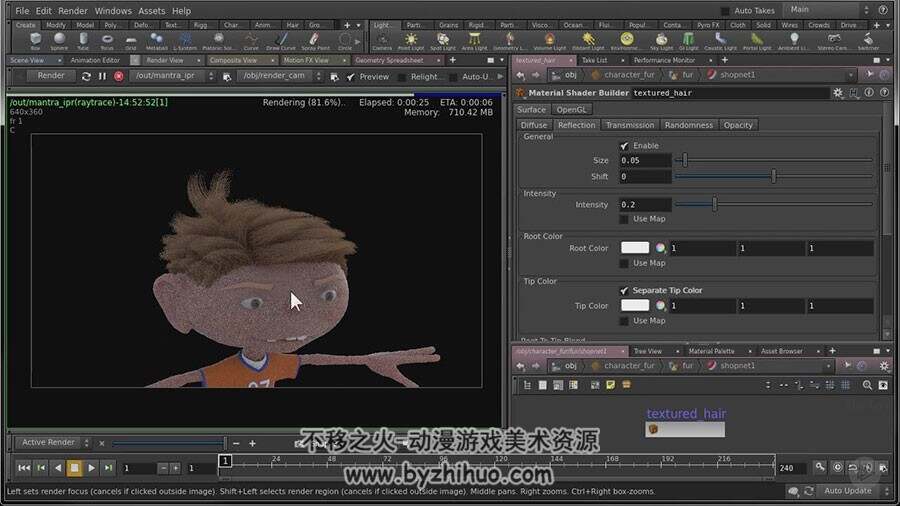Viewport: 900px width, 506px height.
Task: Add a Camera from the Lights shelf
Action: pyautogui.click(x=382, y=40)
